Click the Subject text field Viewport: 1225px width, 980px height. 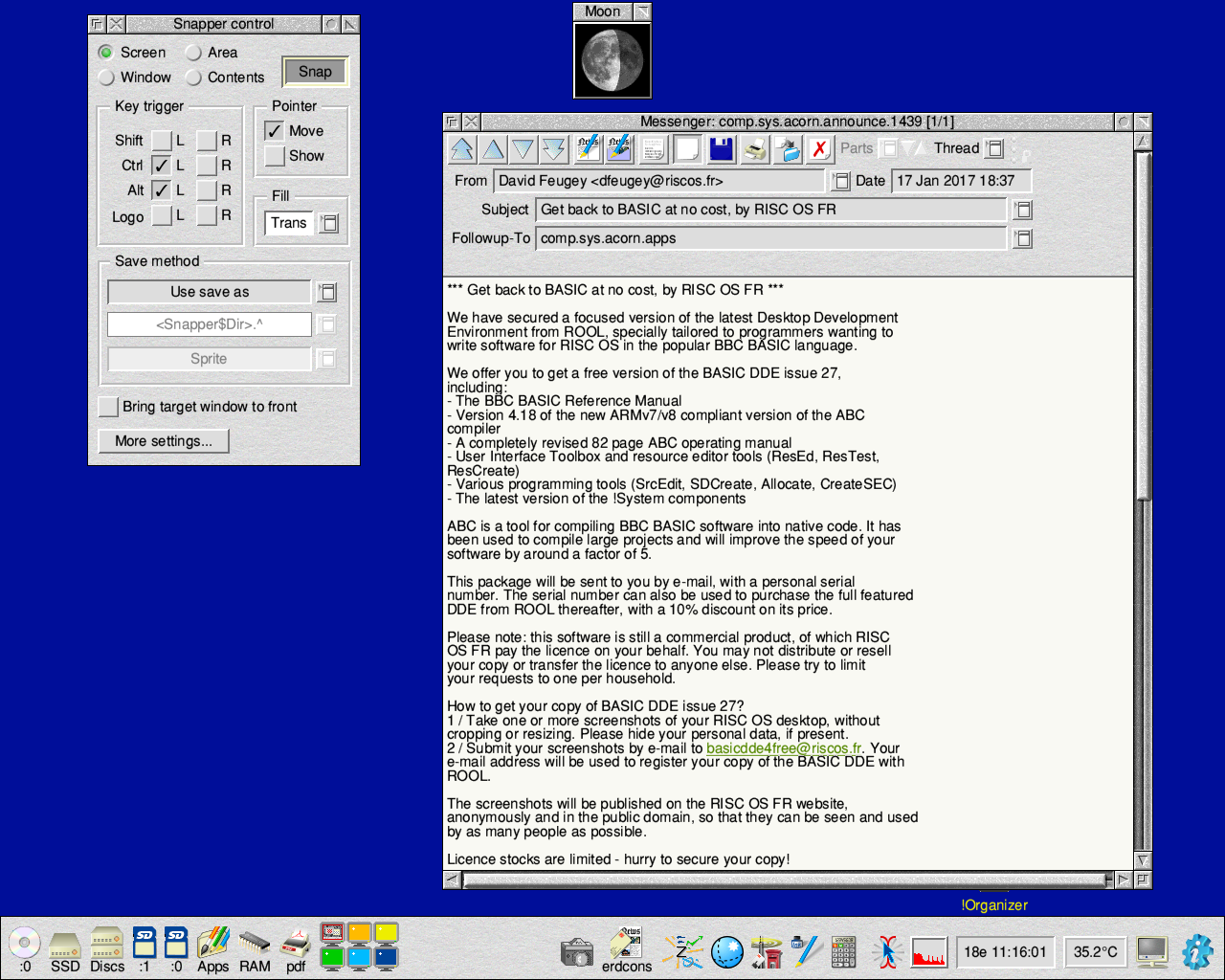tap(771, 210)
